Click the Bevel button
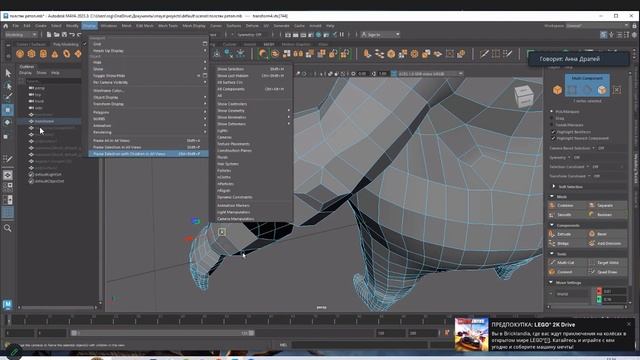640x360 pixels. (607, 234)
